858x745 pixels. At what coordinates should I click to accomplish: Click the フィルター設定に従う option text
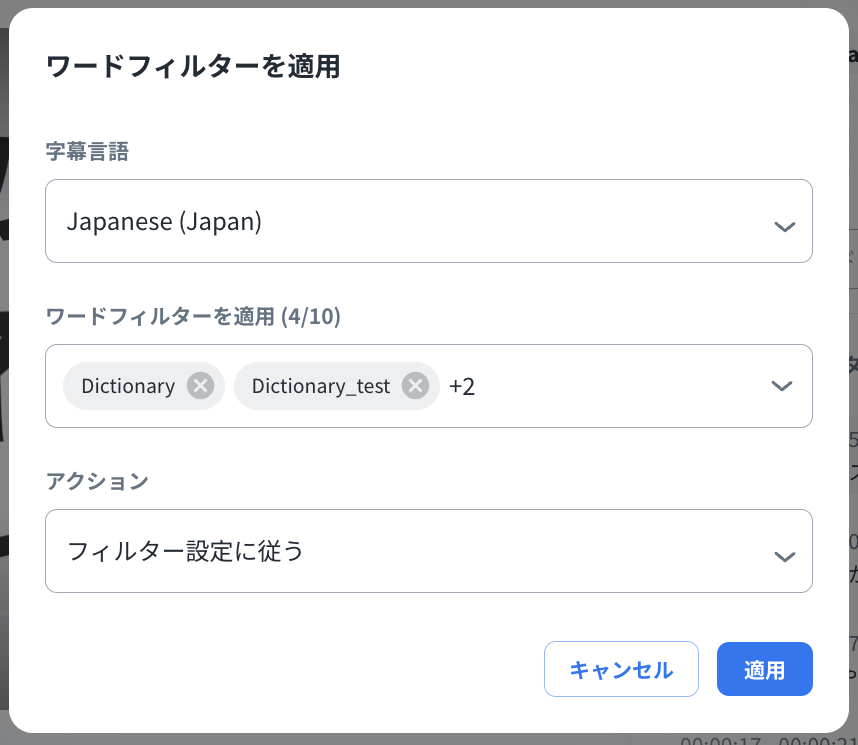pyautogui.click(x=185, y=551)
